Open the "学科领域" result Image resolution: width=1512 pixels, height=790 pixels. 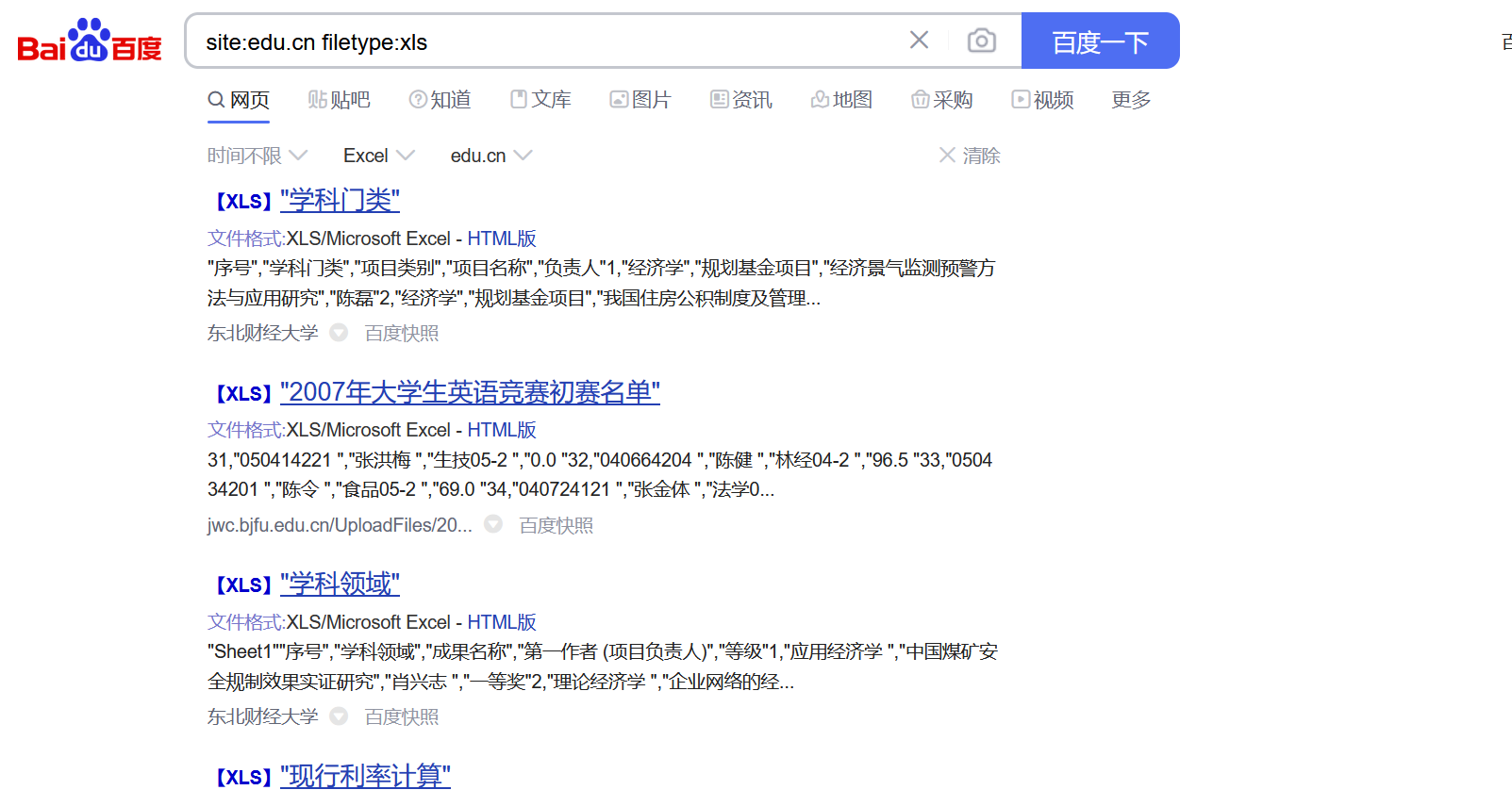click(x=340, y=584)
